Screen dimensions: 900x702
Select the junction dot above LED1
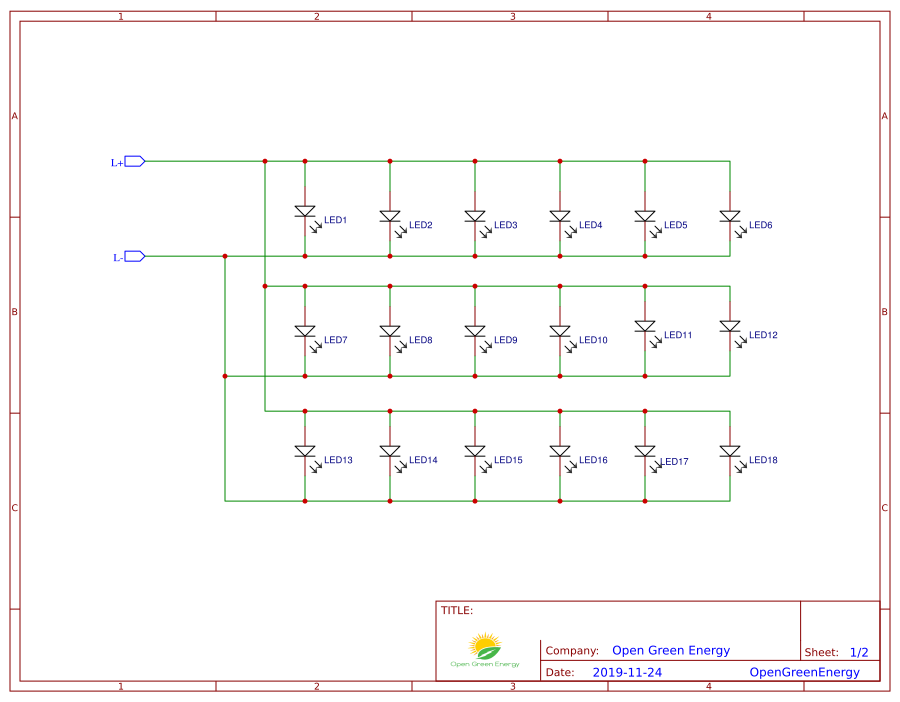pyautogui.click(x=304, y=159)
